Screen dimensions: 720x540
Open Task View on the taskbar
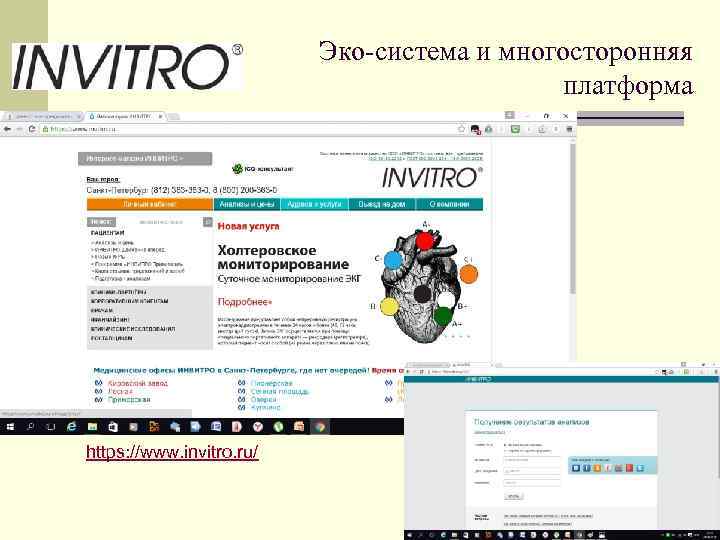pos(51,427)
